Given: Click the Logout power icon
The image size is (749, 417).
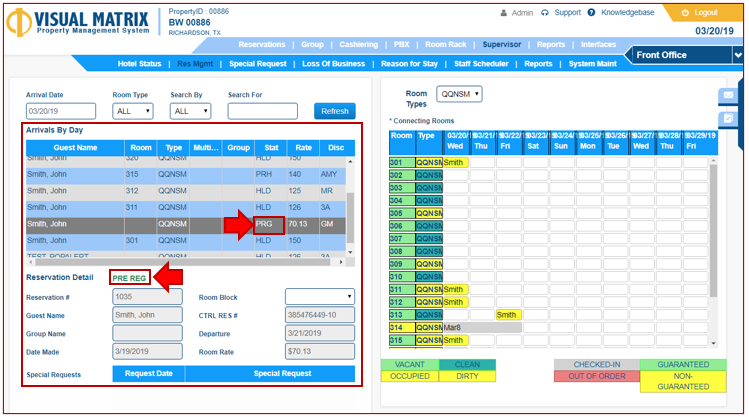Looking at the screenshot, I should point(683,13).
